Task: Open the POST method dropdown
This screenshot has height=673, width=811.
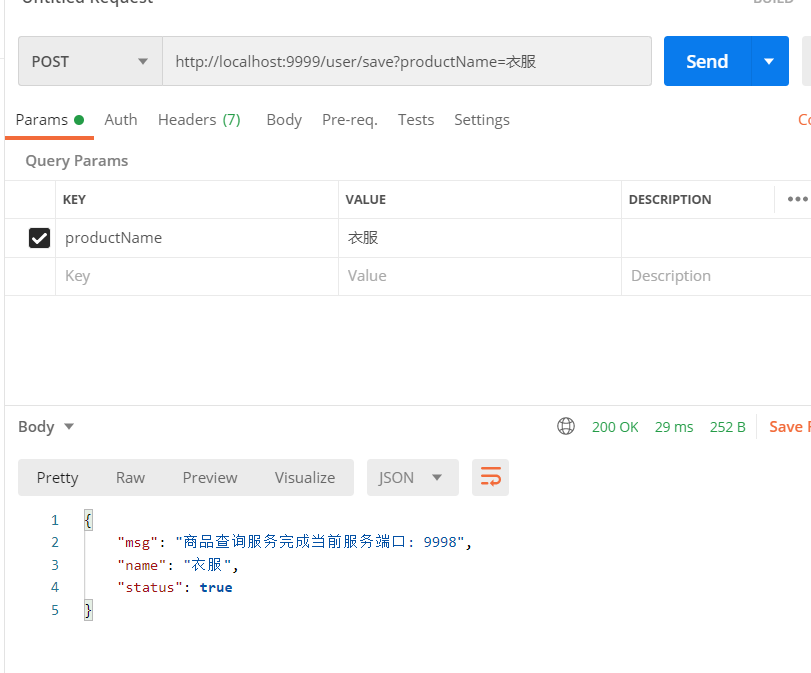Action: [91, 61]
